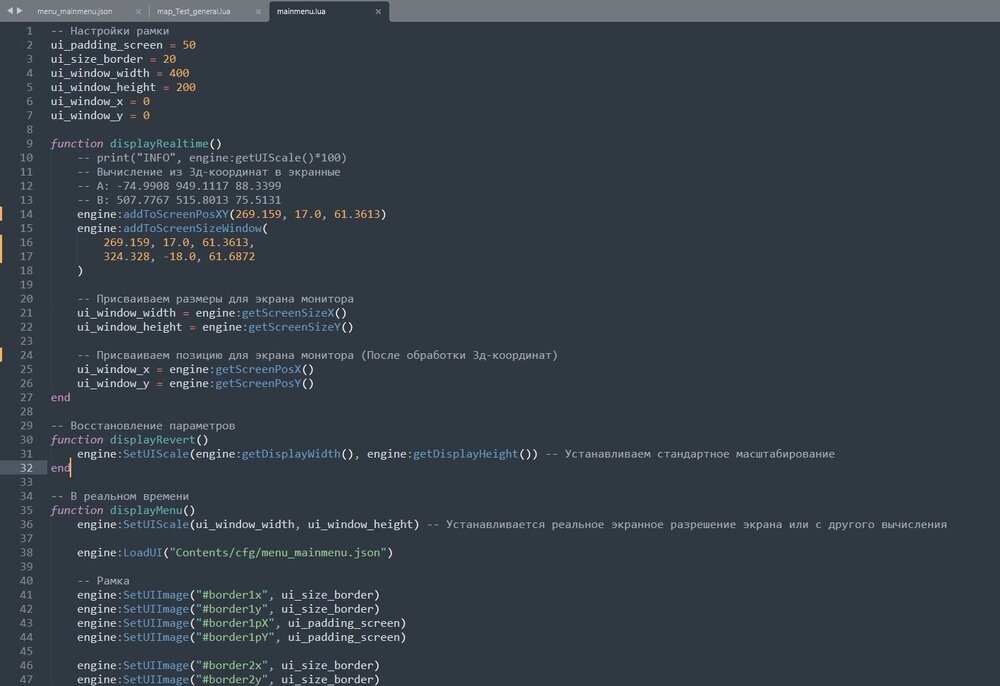Close the menu_mainmenu.json tab
Screen dimensions: 1000x686
(137, 11)
